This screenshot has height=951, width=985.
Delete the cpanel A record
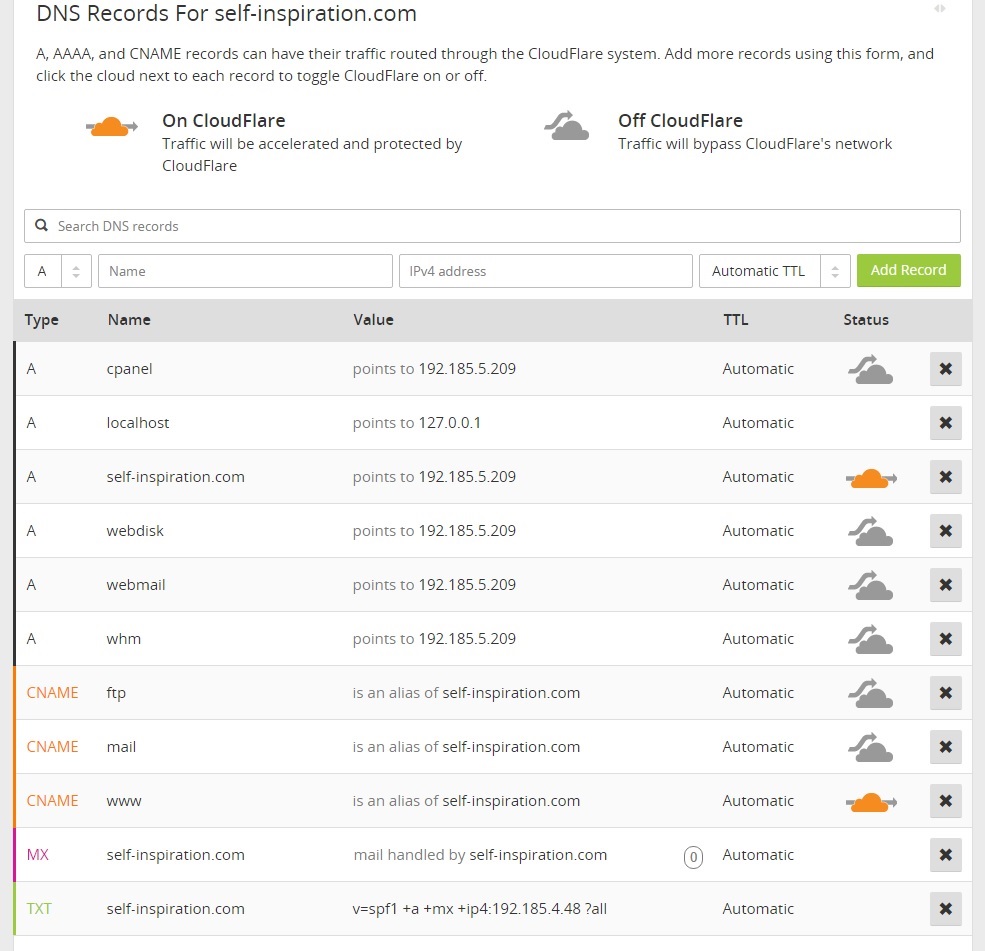pos(945,369)
